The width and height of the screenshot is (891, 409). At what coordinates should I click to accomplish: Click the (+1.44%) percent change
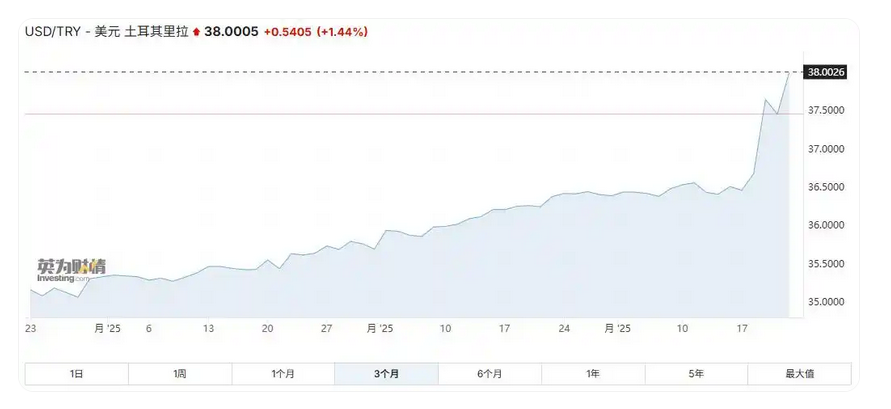point(342,32)
